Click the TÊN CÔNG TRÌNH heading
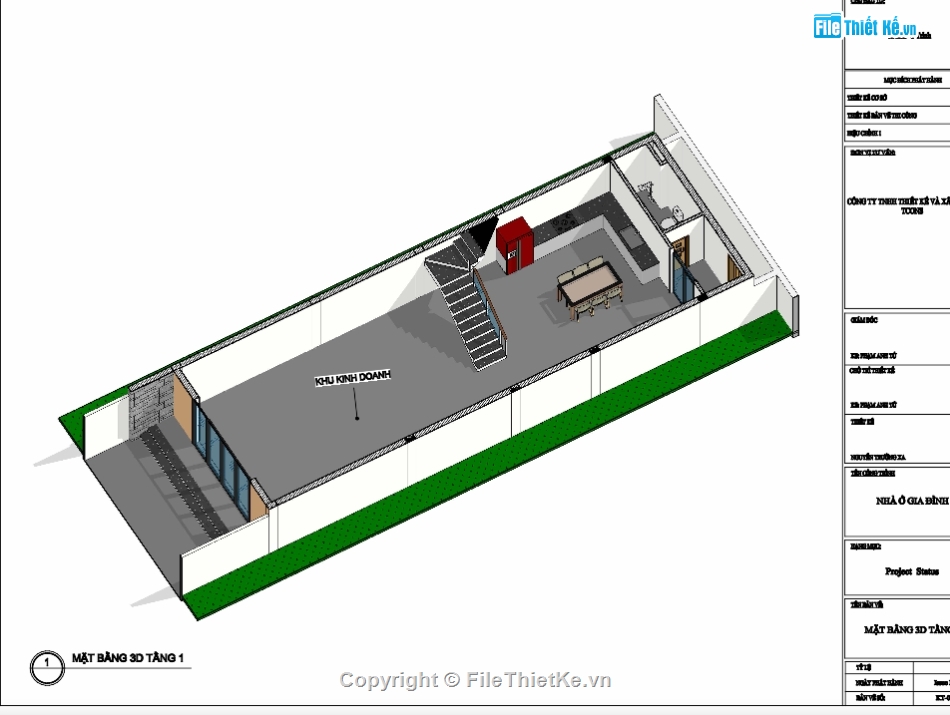 click(x=872, y=473)
